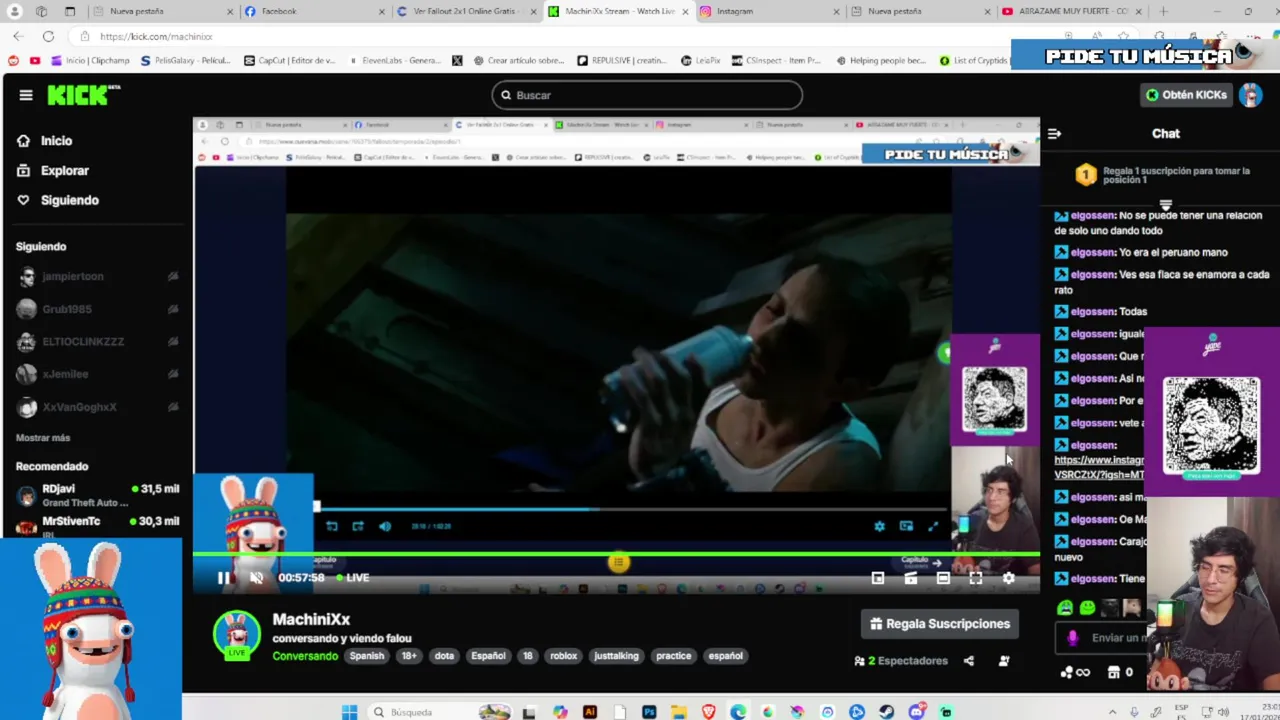Open Photoshop from the taskbar
1280x720 pixels.
[x=649, y=712]
